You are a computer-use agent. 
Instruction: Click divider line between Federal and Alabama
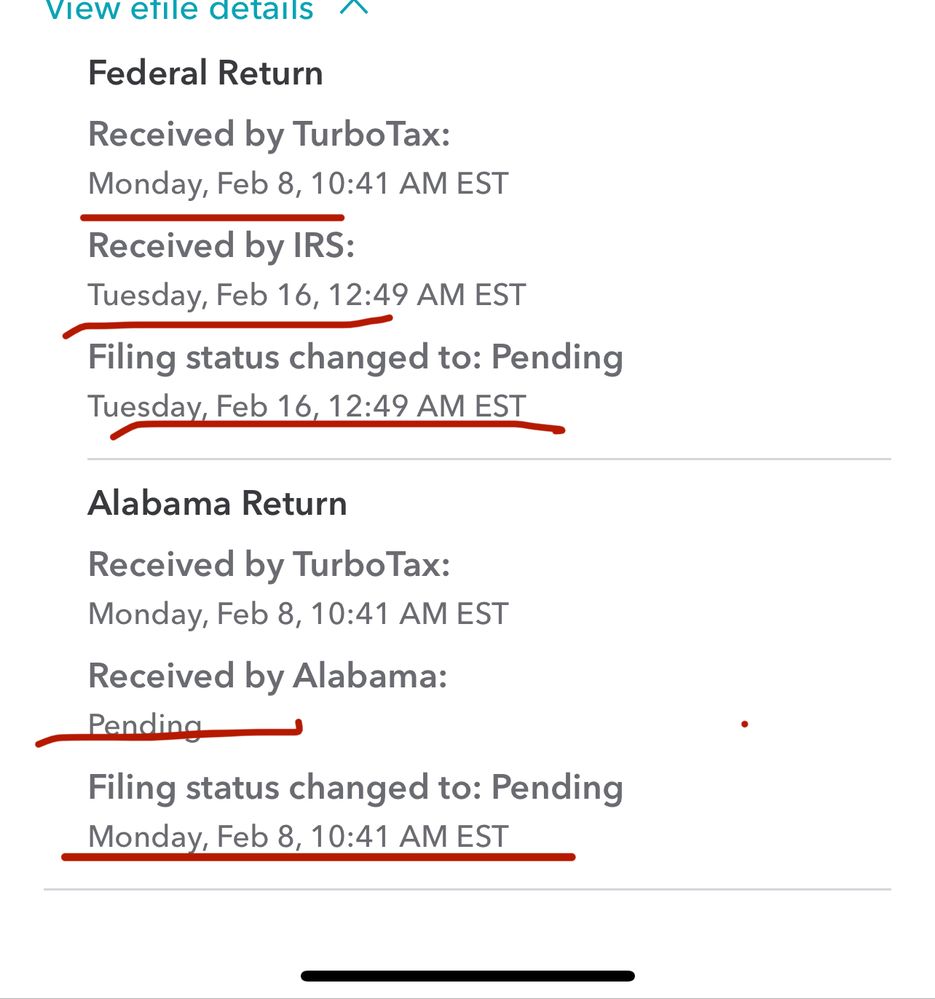click(x=489, y=458)
